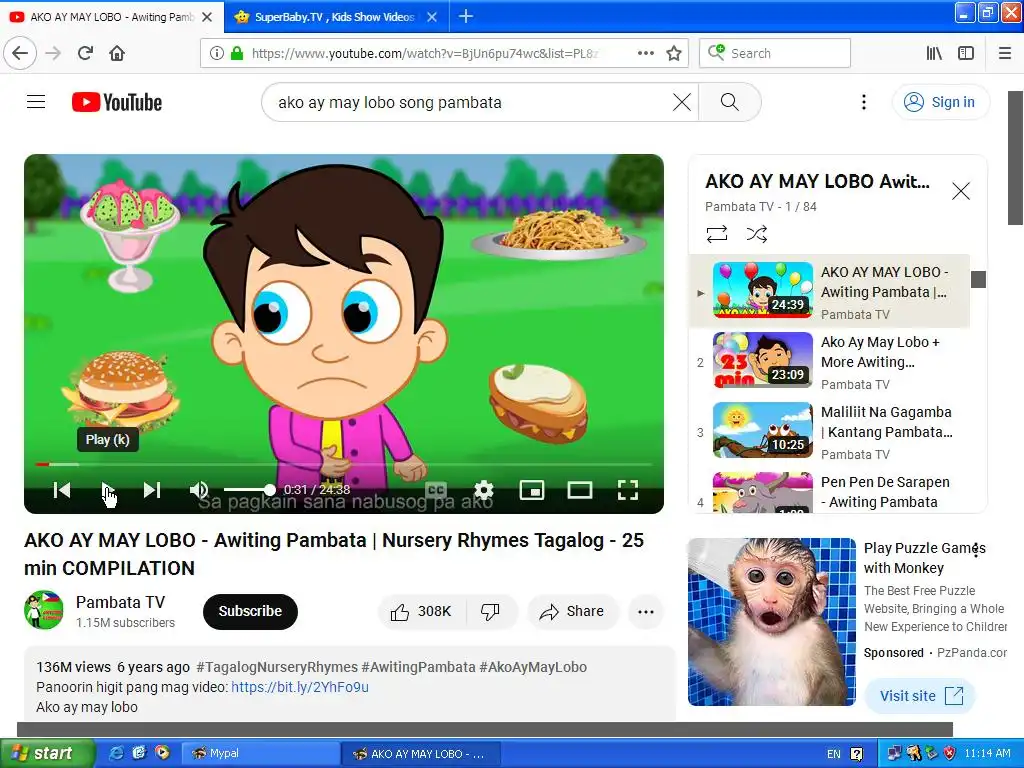Open more actions menu beside Share

646,611
